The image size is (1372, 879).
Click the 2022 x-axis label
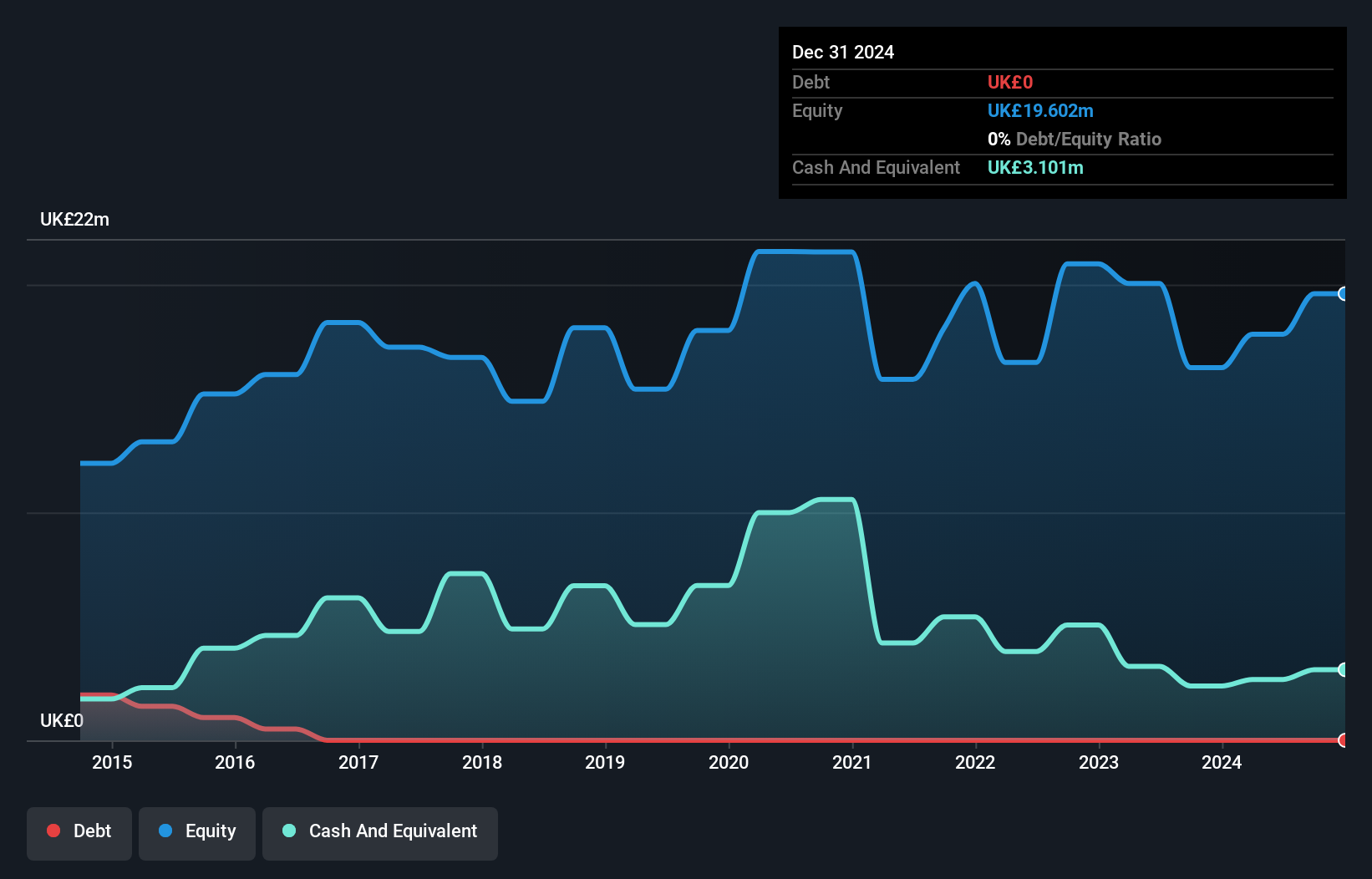click(x=975, y=762)
